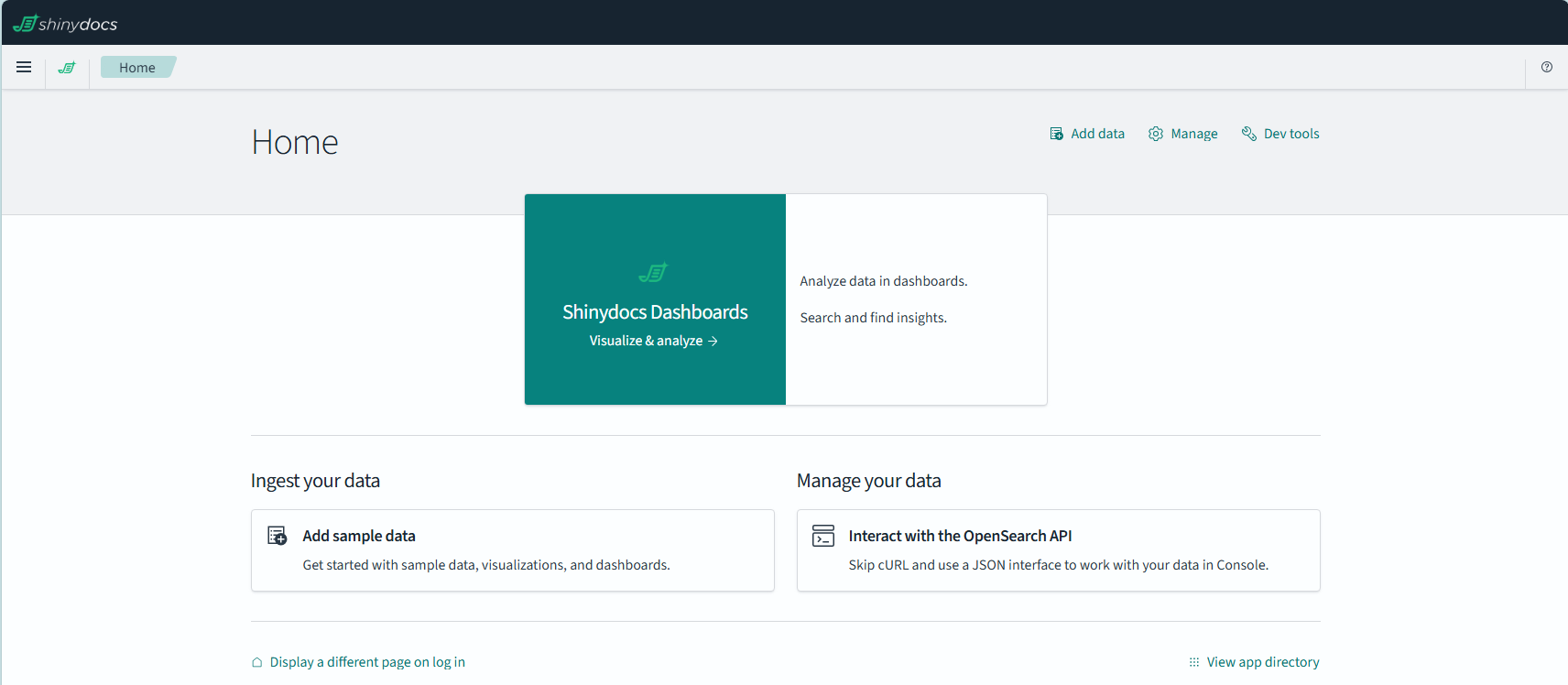Open Add sample data card title
Image resolution: width=1568 pixels, height=685 pixels.
[x=359, y=536]
